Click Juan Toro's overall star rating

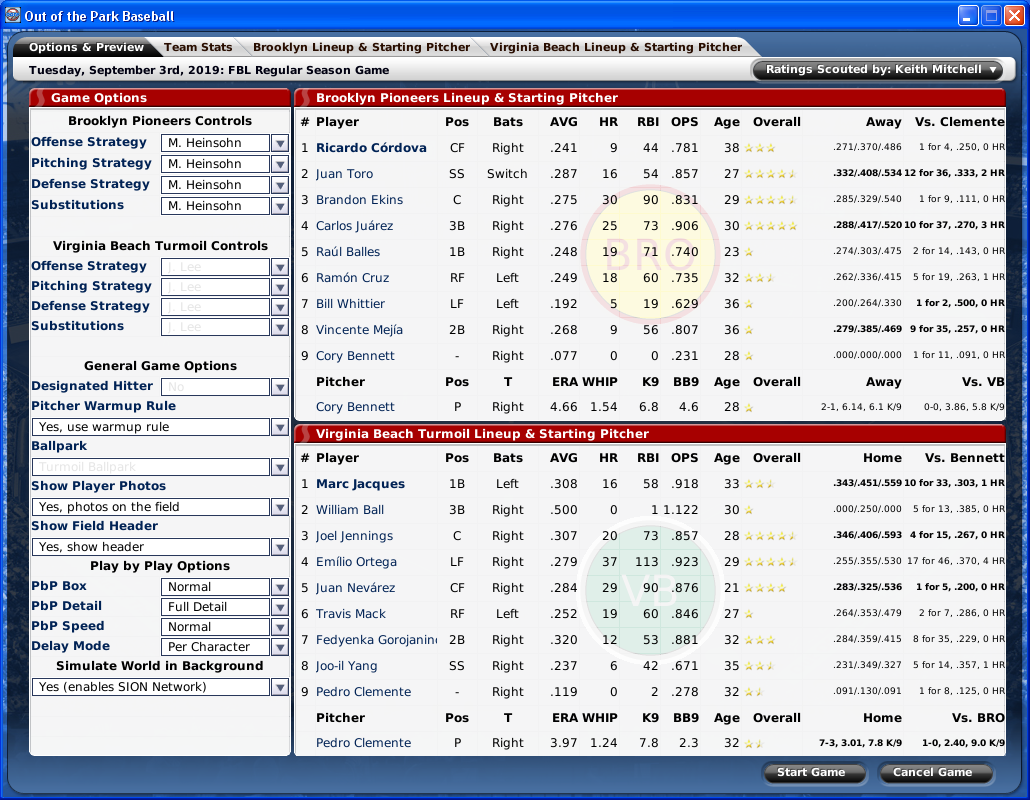coord(771,174)
